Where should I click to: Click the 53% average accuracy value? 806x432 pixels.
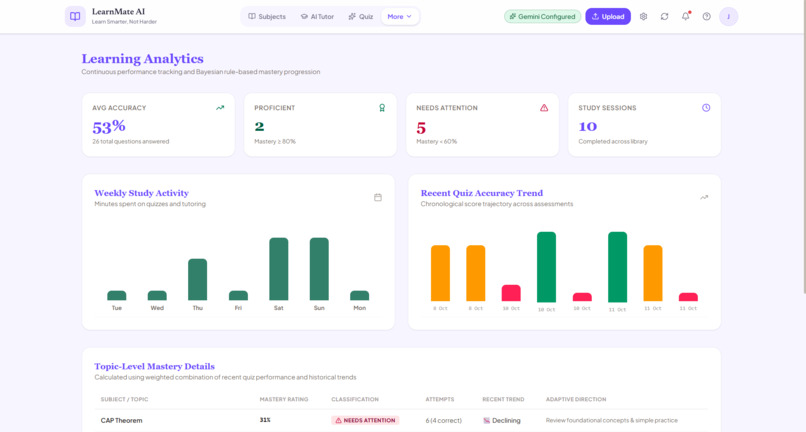(109, 126)
